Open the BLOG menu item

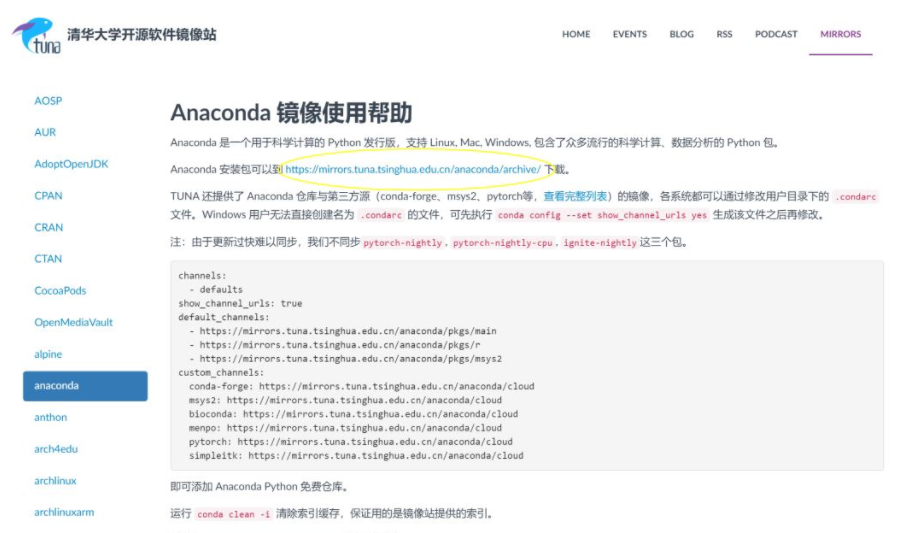[x=681, y=34]
